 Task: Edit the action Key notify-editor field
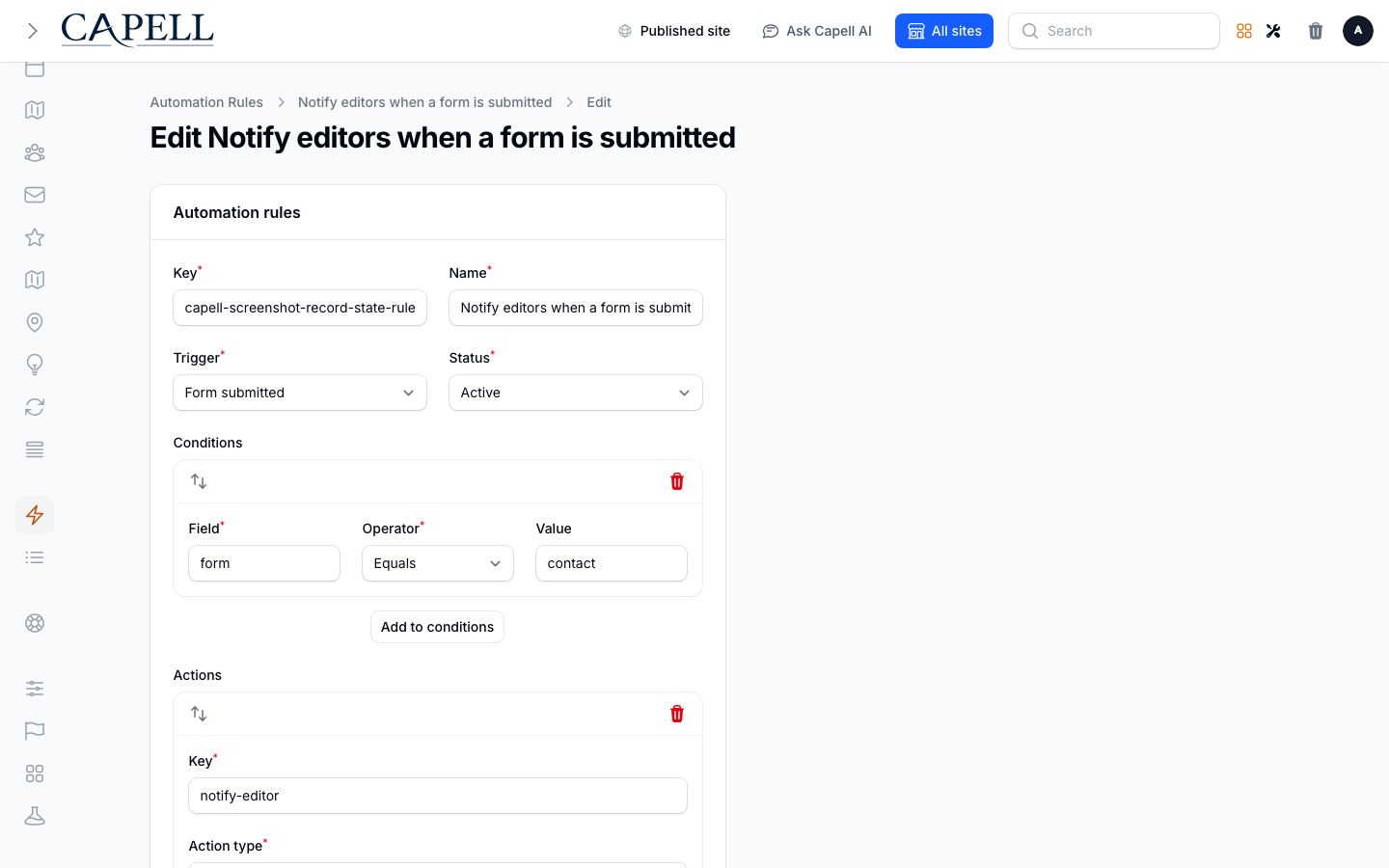click(438, 796)
